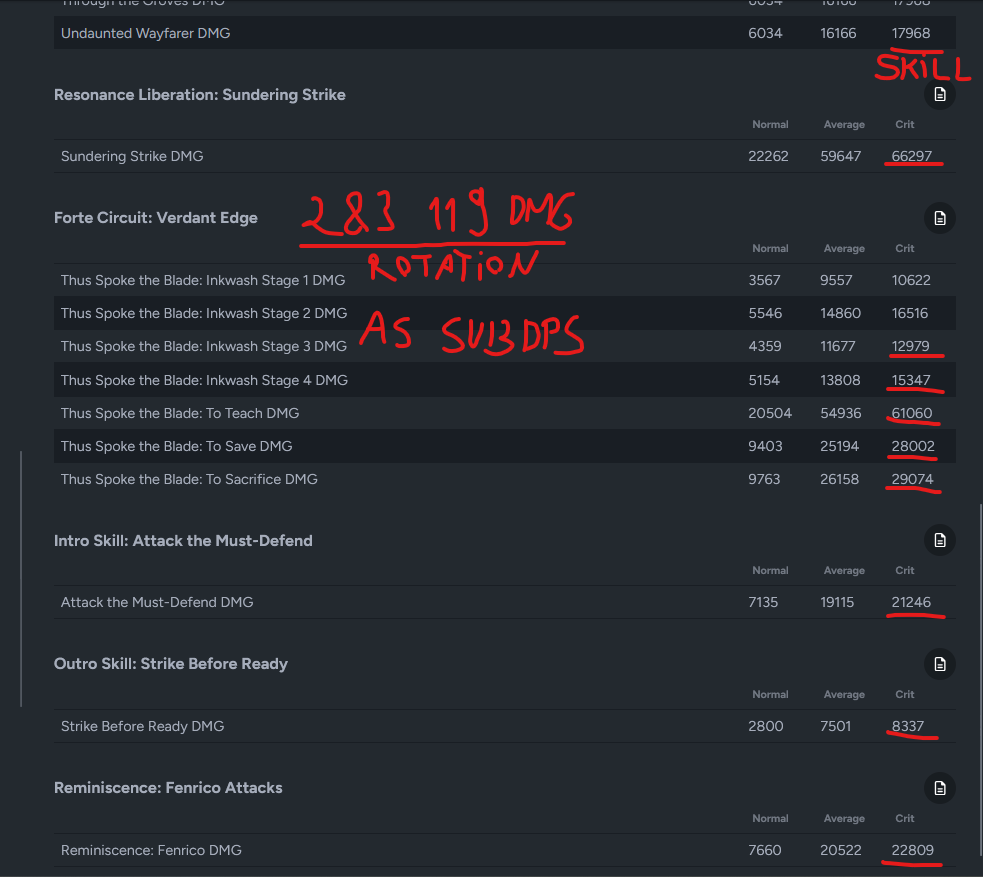Open details icon for Resonance Liberation: Sundering Strike
This screenshot has height=877, width=983.
click(x=939, y=95)
